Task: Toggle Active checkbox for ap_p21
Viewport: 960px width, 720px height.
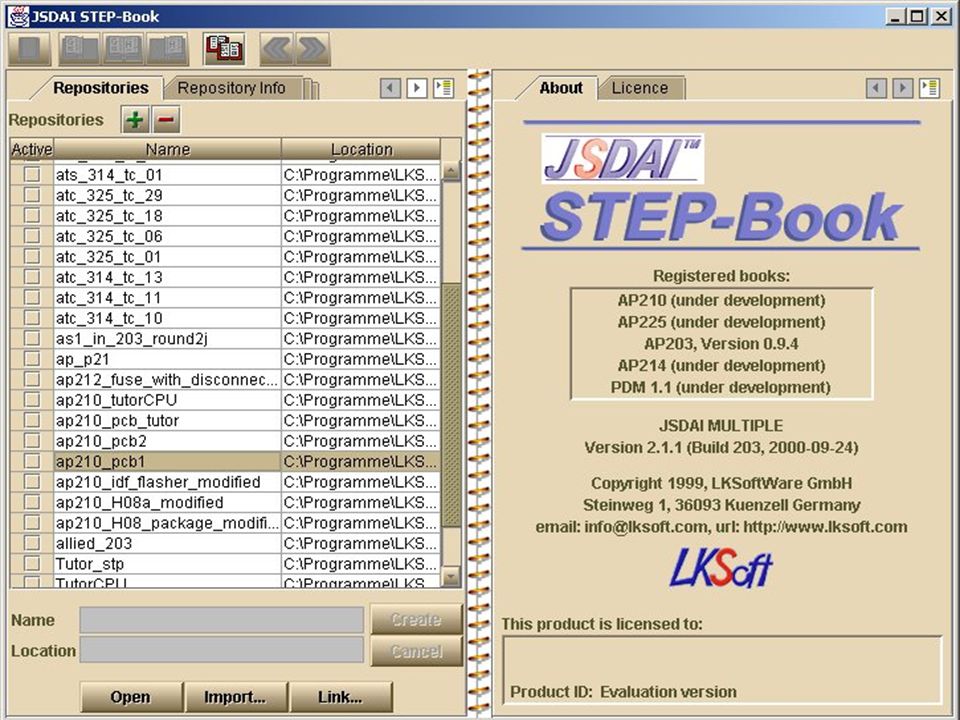Action: tap(32, 359)
